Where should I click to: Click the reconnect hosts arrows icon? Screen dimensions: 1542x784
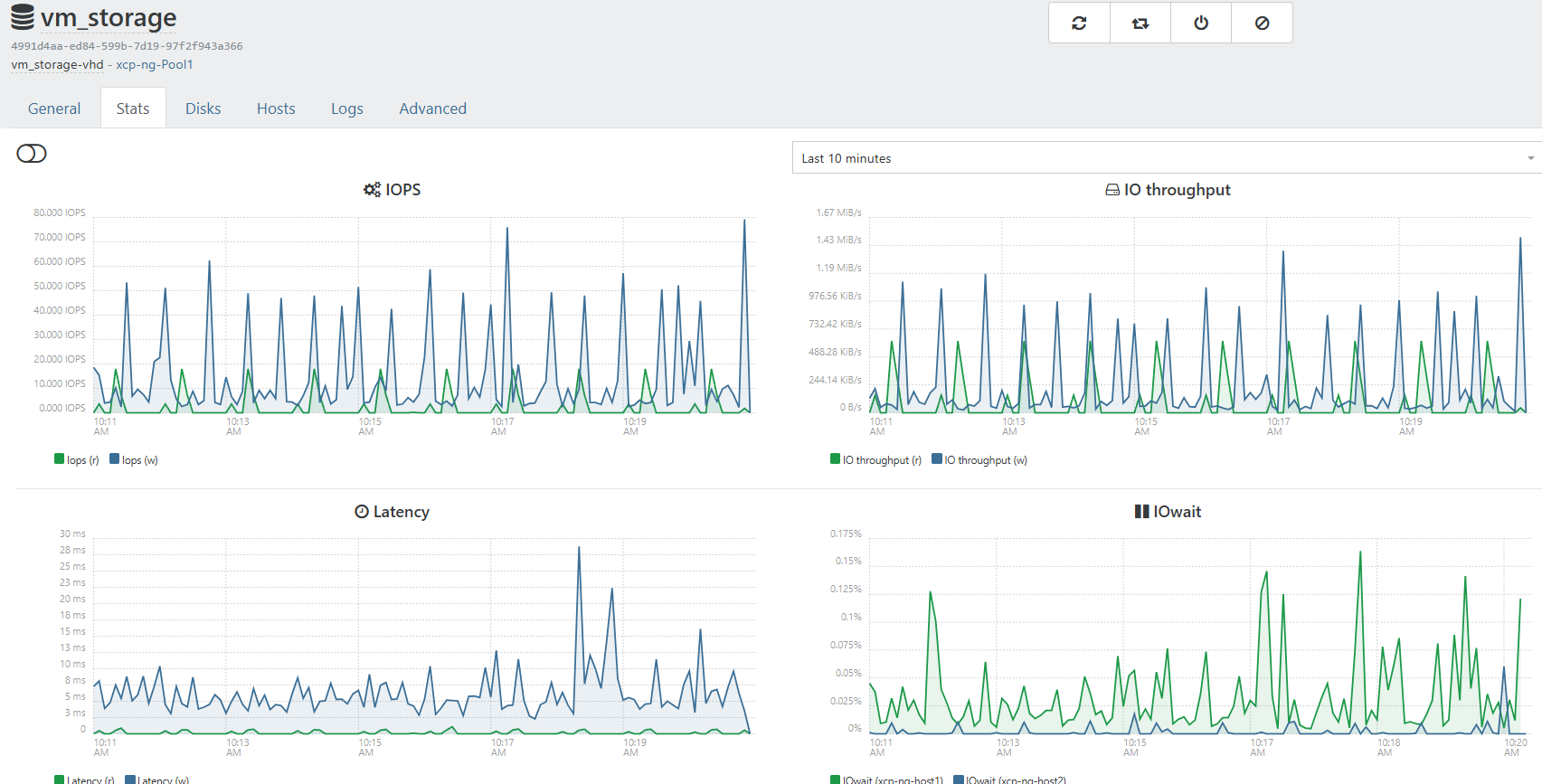pyautogui.click(x=1140, y=23)
